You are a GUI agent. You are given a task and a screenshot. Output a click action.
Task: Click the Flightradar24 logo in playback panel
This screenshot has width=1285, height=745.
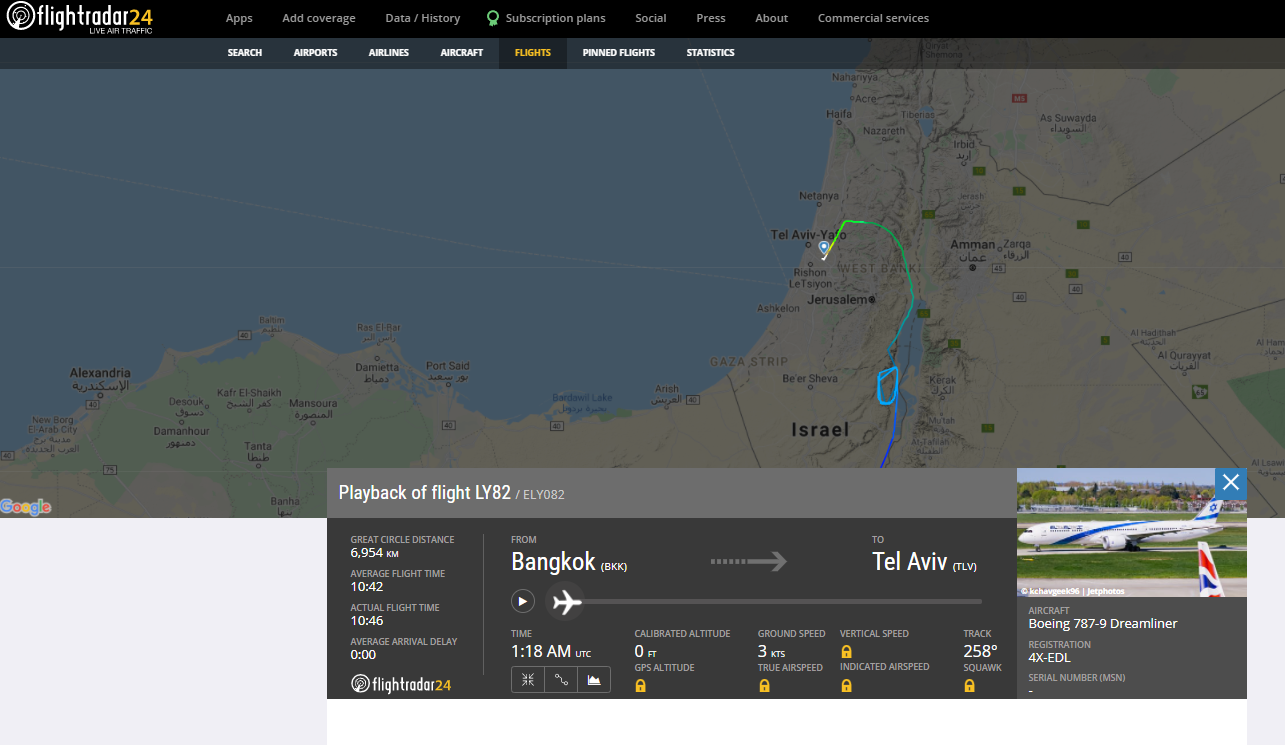pos(401,684)
